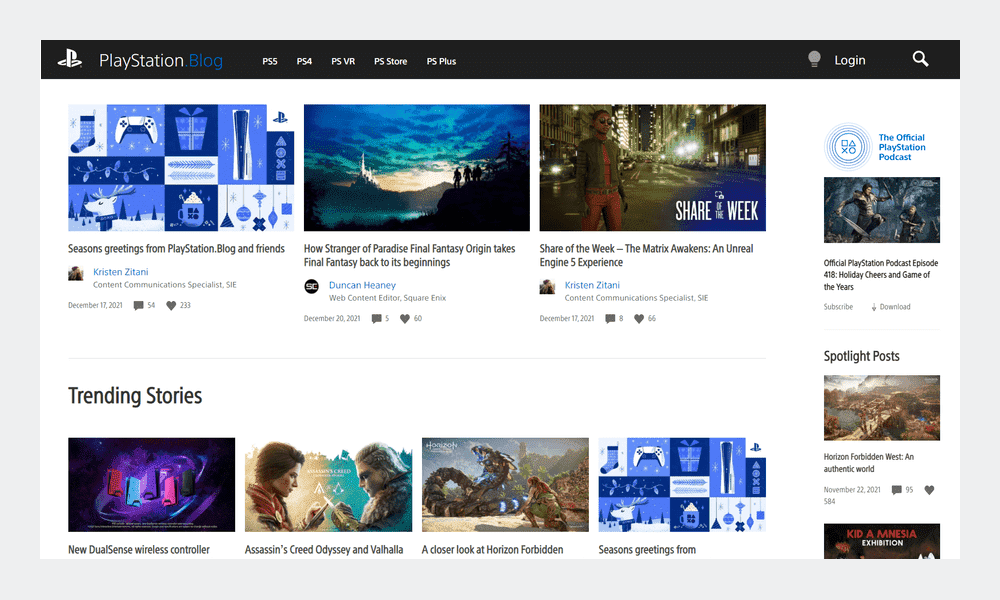Click podcast Download link text
This screenshot has width=1000, height=600.
tap(895, 307)
